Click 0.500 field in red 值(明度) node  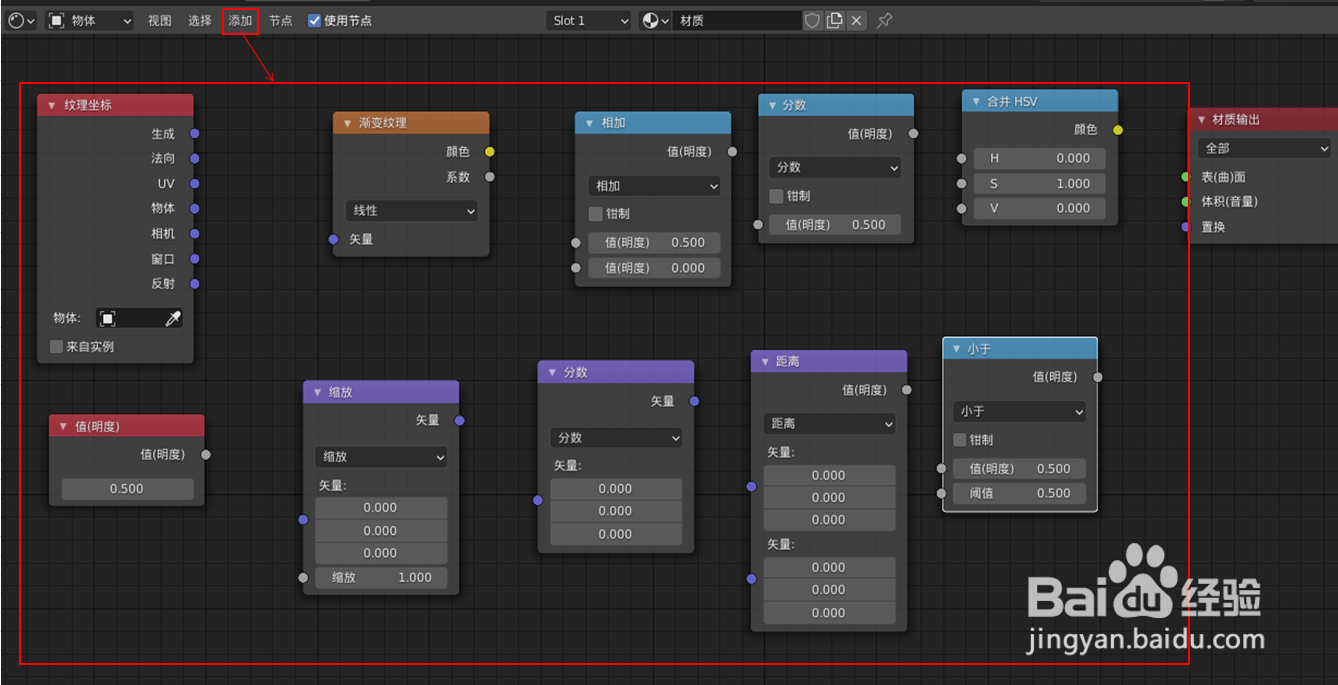pos(127,489)
